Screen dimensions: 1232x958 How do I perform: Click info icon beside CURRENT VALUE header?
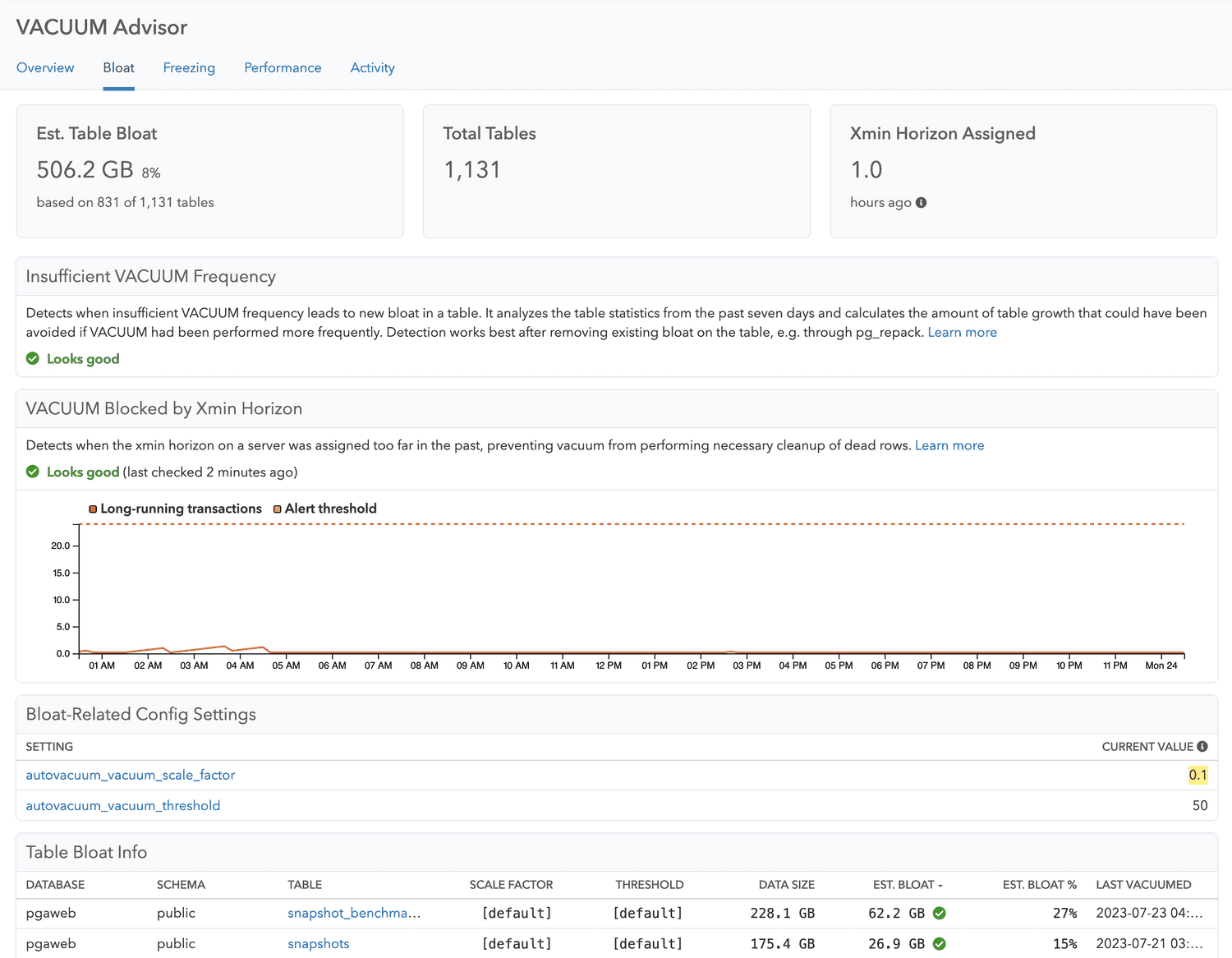click(x=1202, y=747)
